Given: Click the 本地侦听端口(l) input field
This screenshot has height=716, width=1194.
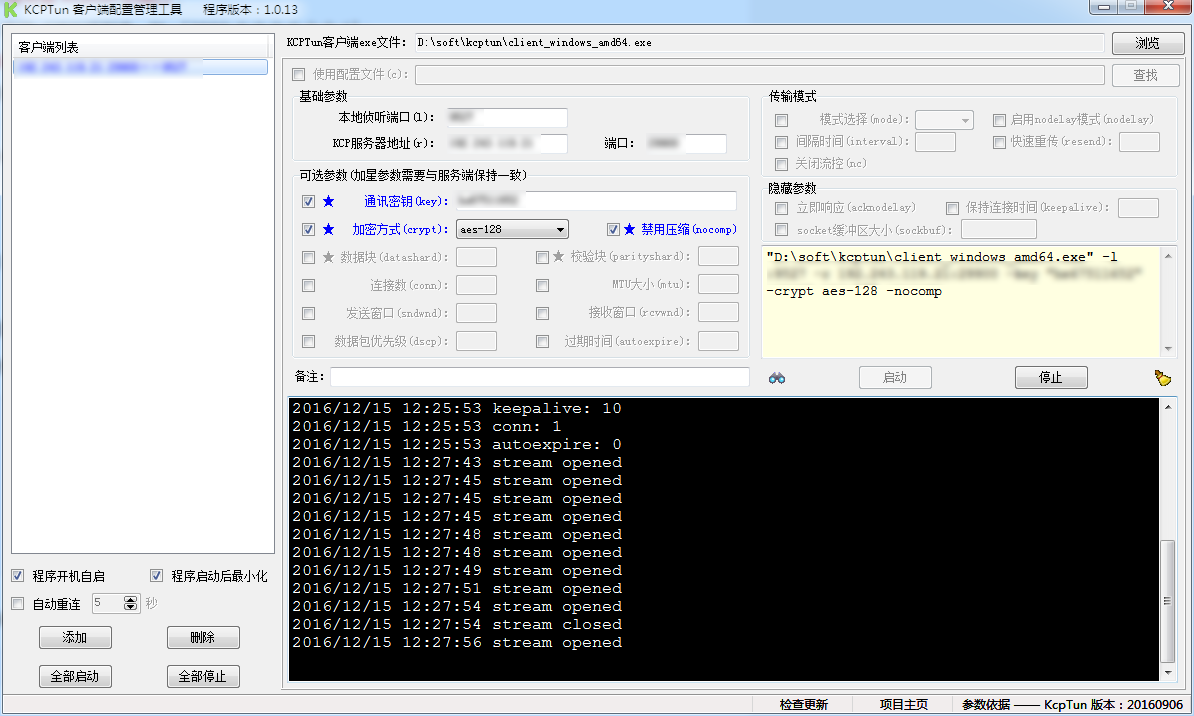Looking at the screenshot, I should click(x=507, y=117).
